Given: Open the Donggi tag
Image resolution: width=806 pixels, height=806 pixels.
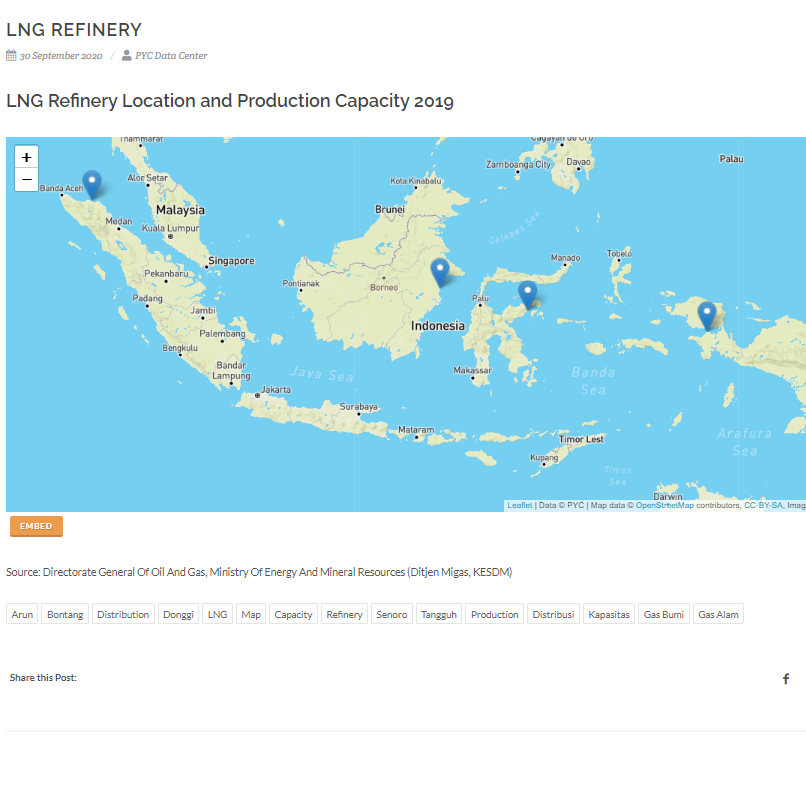Looking at the screenshot, I should (x=178, y=614).
